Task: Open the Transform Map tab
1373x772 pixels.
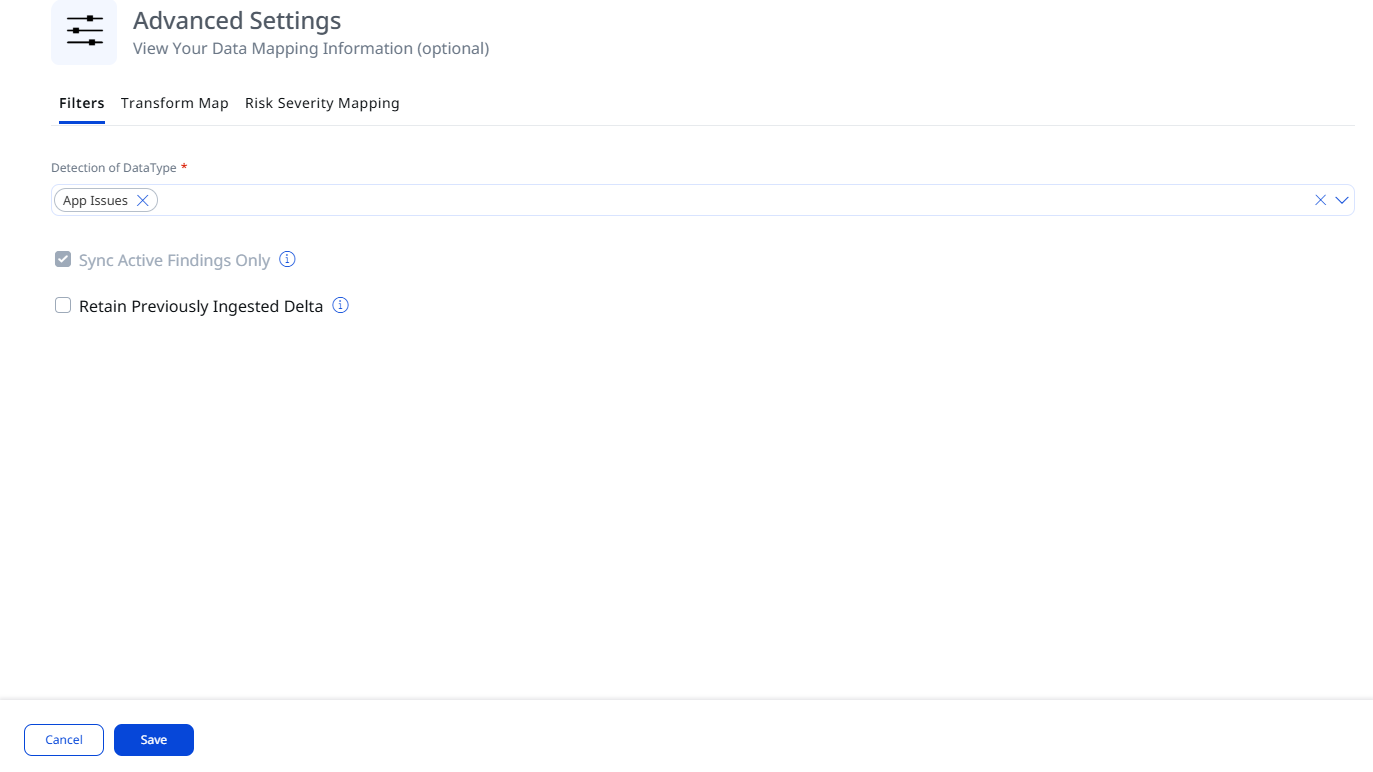Action: pyautogui.click(x=175, y=103)
